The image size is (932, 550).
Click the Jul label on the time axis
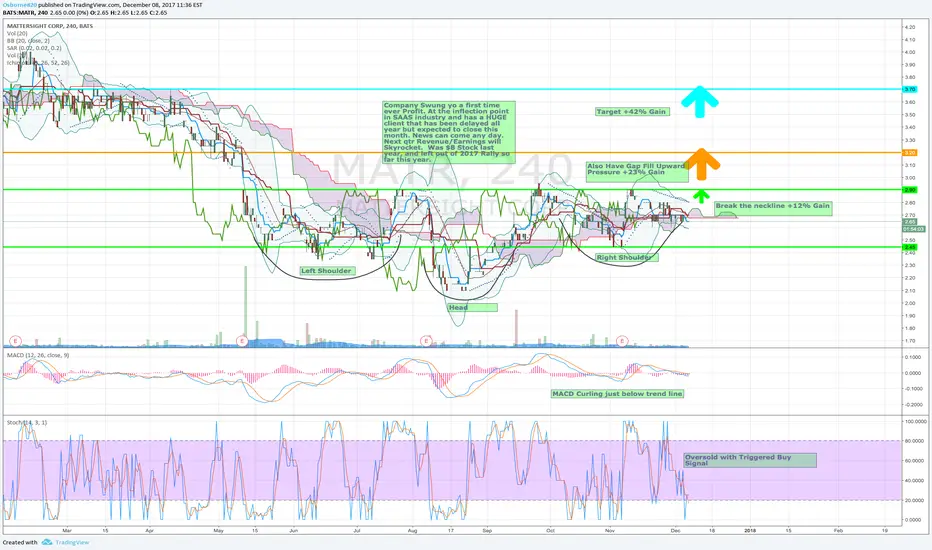357,530
